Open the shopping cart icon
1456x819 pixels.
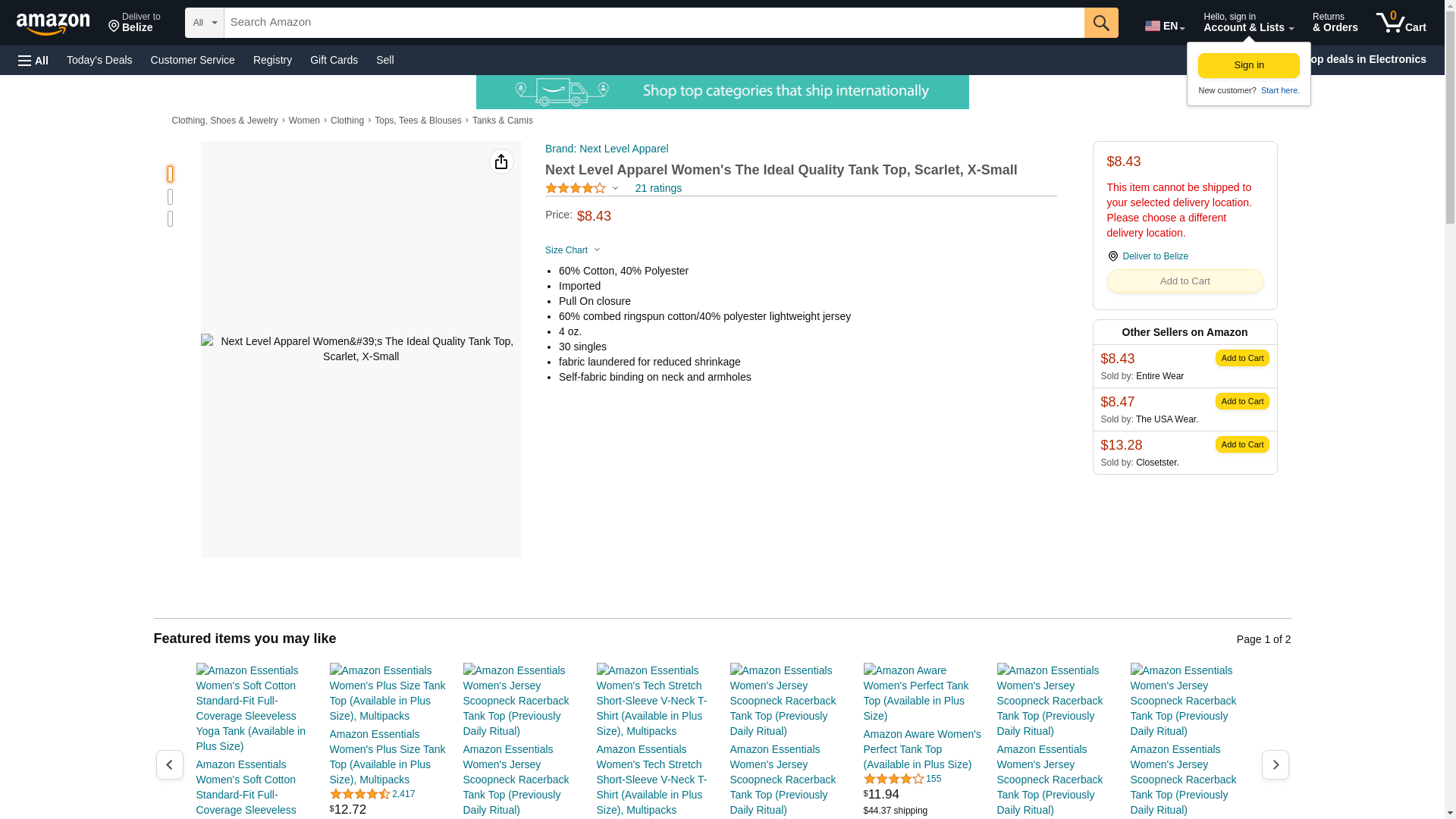click(x=1401, y=23)
